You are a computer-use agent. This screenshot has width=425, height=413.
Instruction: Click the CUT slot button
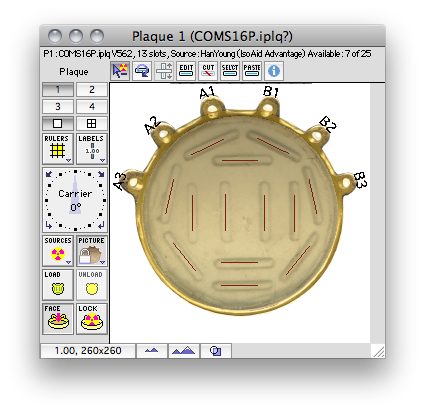point(208,71)
